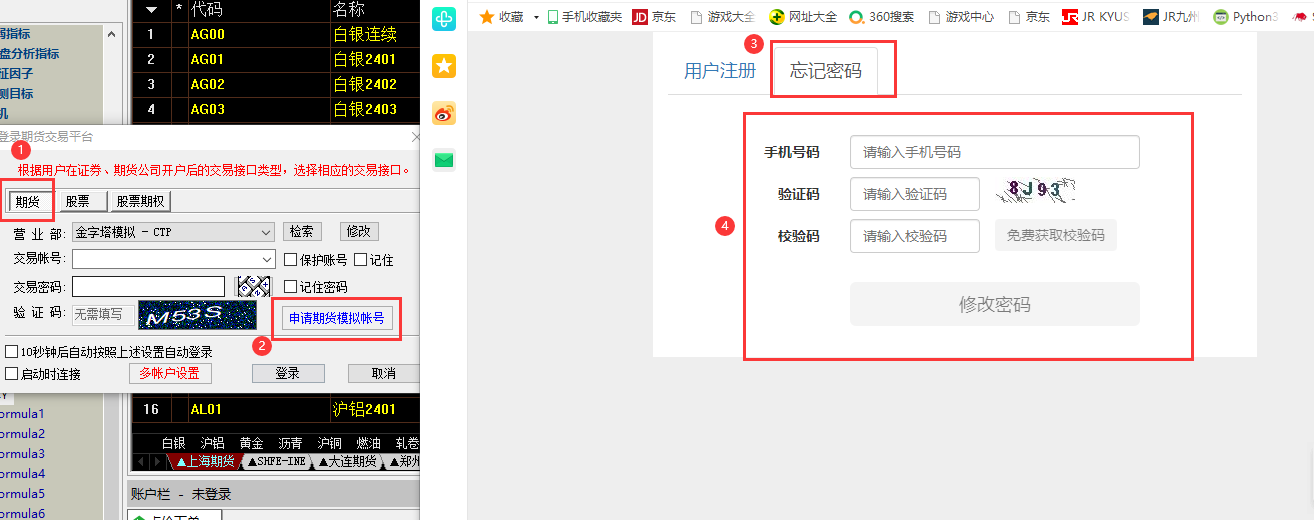This screenshot has height=520, width=1314.
Task: Open the 收藏 dropdown arrow in bookmarks bar
Action: 536,17
